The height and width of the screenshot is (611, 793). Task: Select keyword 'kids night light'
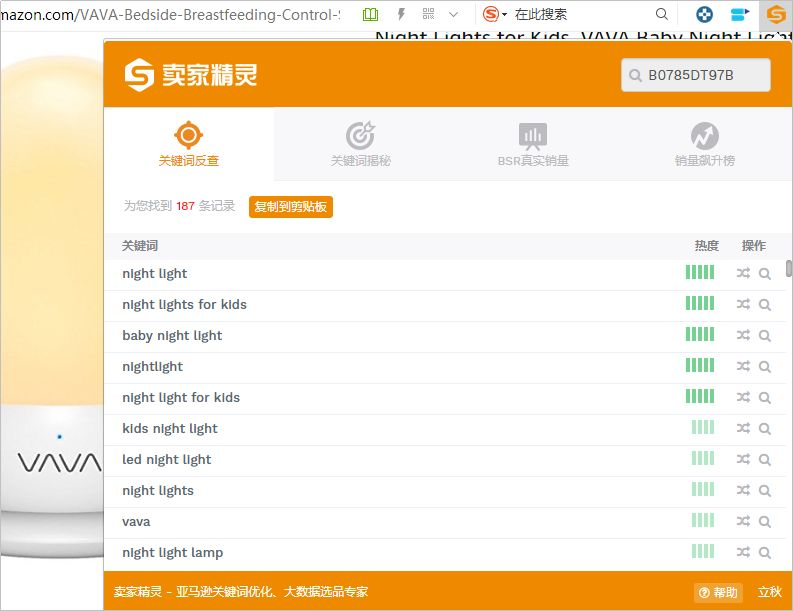(170, 428)
